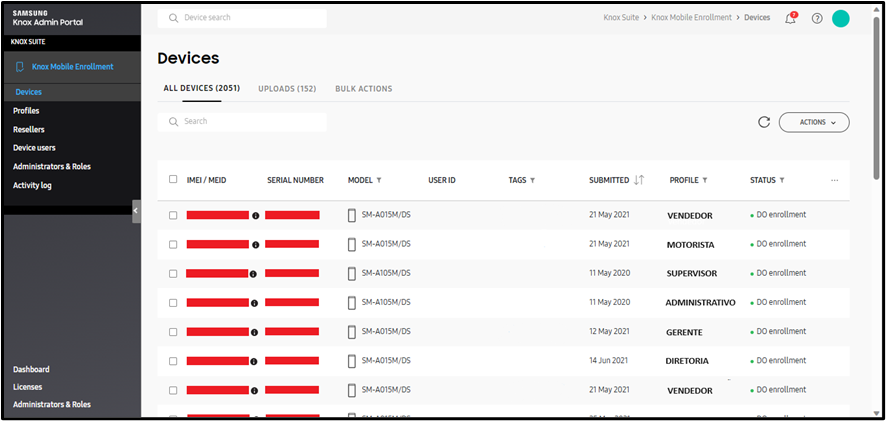Click the GERENTE profile cell
The height and width of the screenshot is (421, 886).
tap(684, 332)
